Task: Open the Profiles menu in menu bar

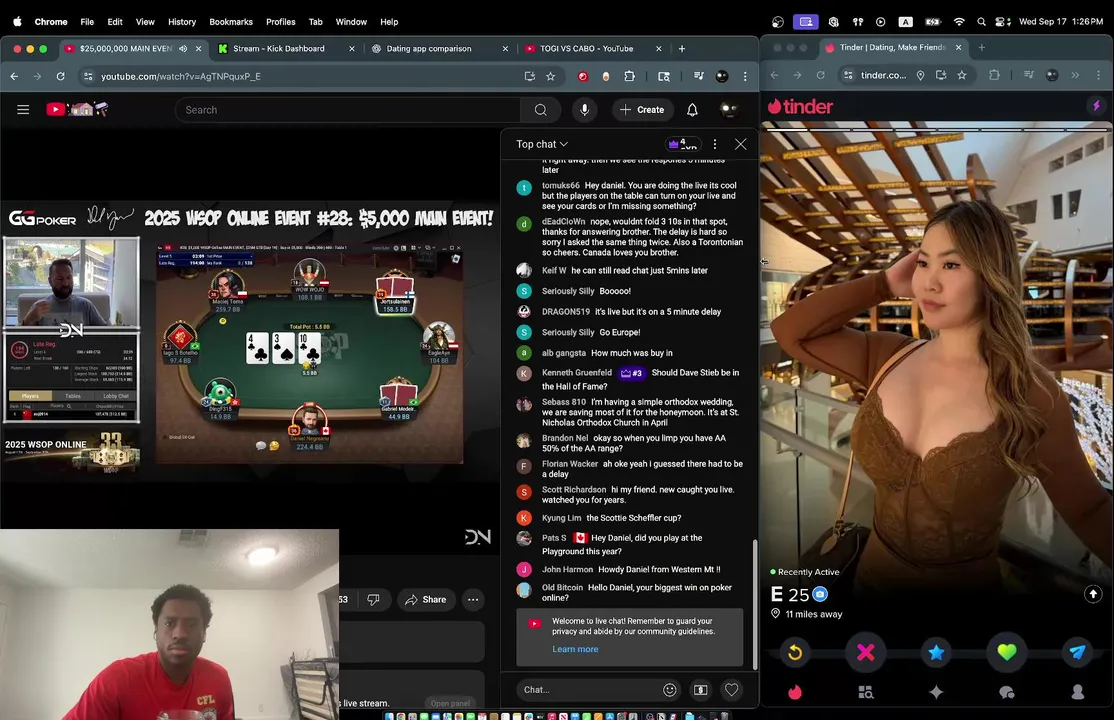Action: [281, 21]
